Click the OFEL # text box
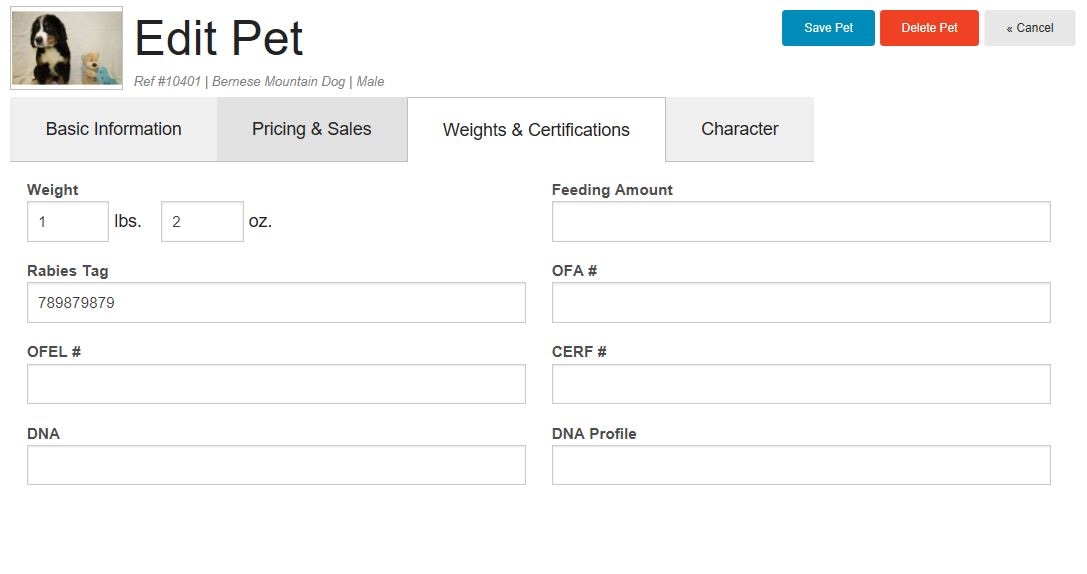Screen dimensions: 1087x574 coord(277,384)
